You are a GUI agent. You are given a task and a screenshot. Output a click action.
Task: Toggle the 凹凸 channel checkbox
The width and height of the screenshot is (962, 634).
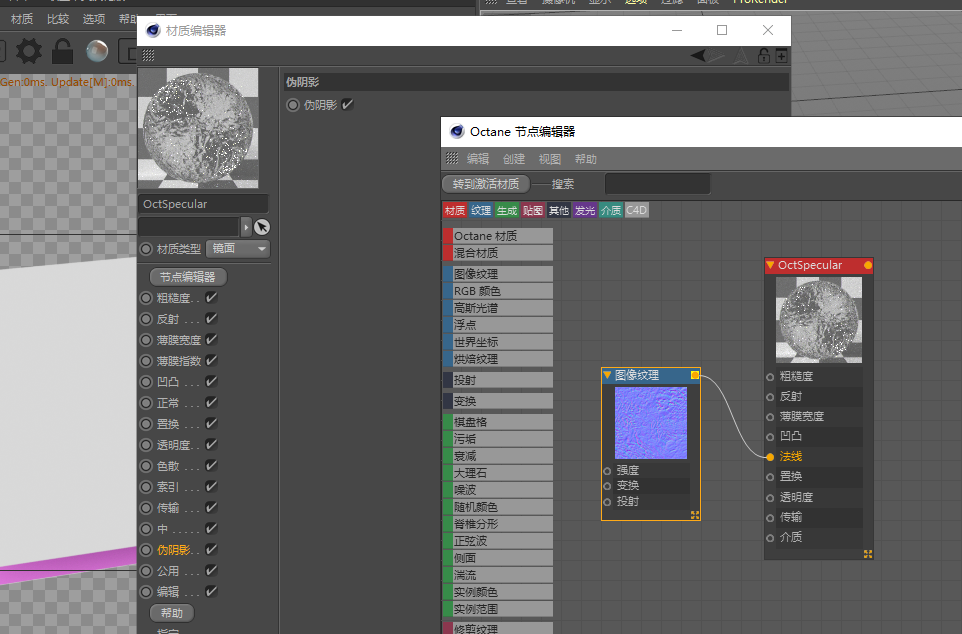(x=211, y=382)
